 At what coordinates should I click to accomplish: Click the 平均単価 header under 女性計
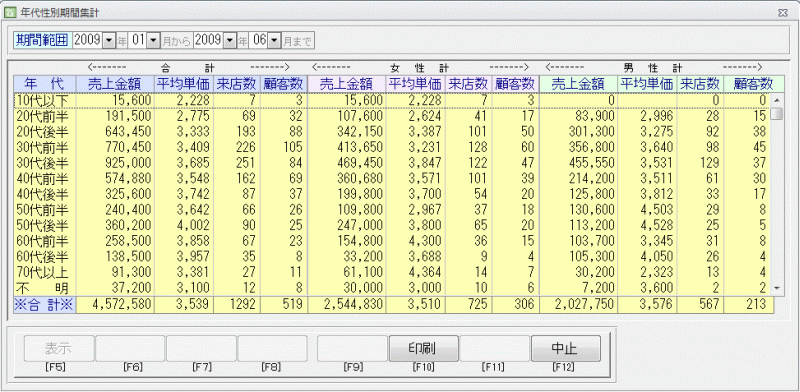coord(415,84)
